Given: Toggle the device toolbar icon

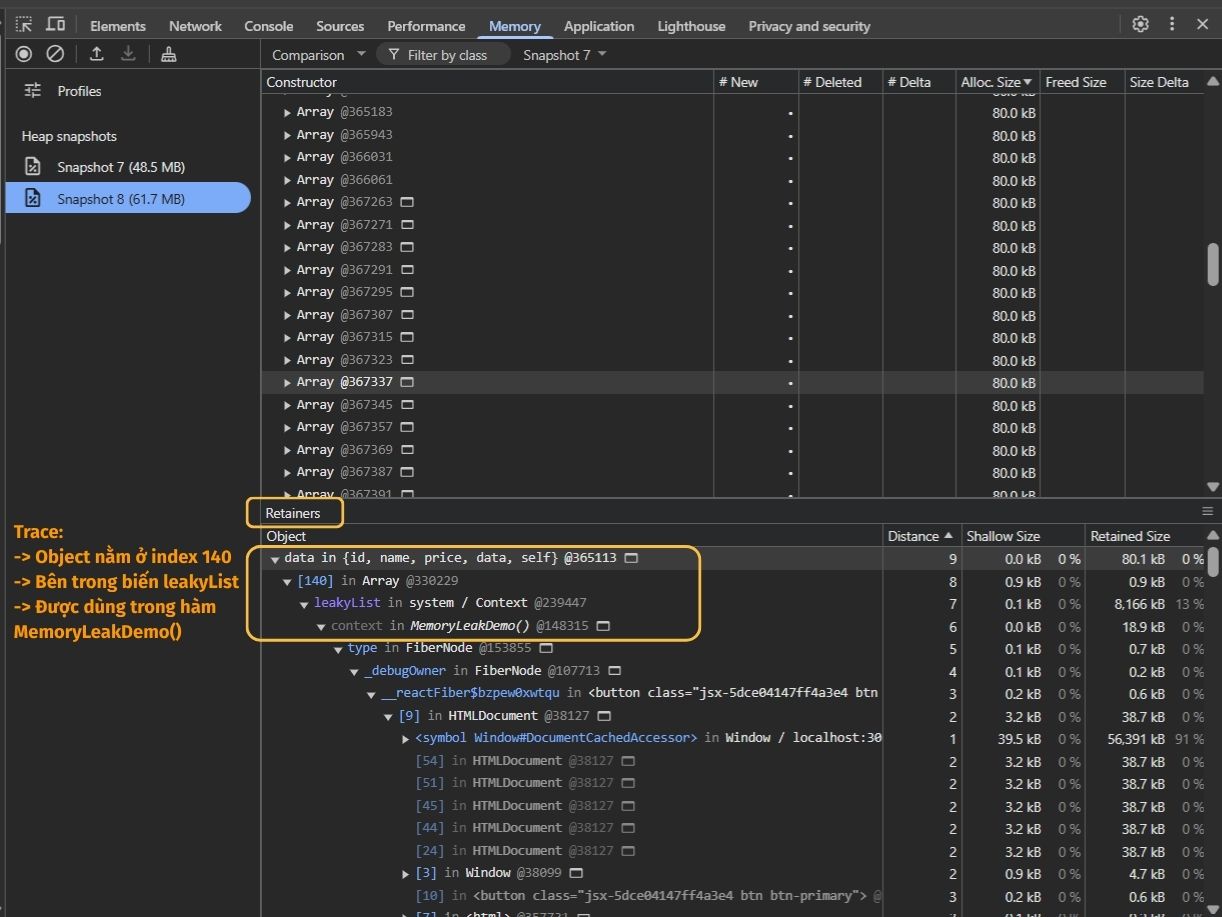Looking at the screenshot, I should [x=56, y=25].
